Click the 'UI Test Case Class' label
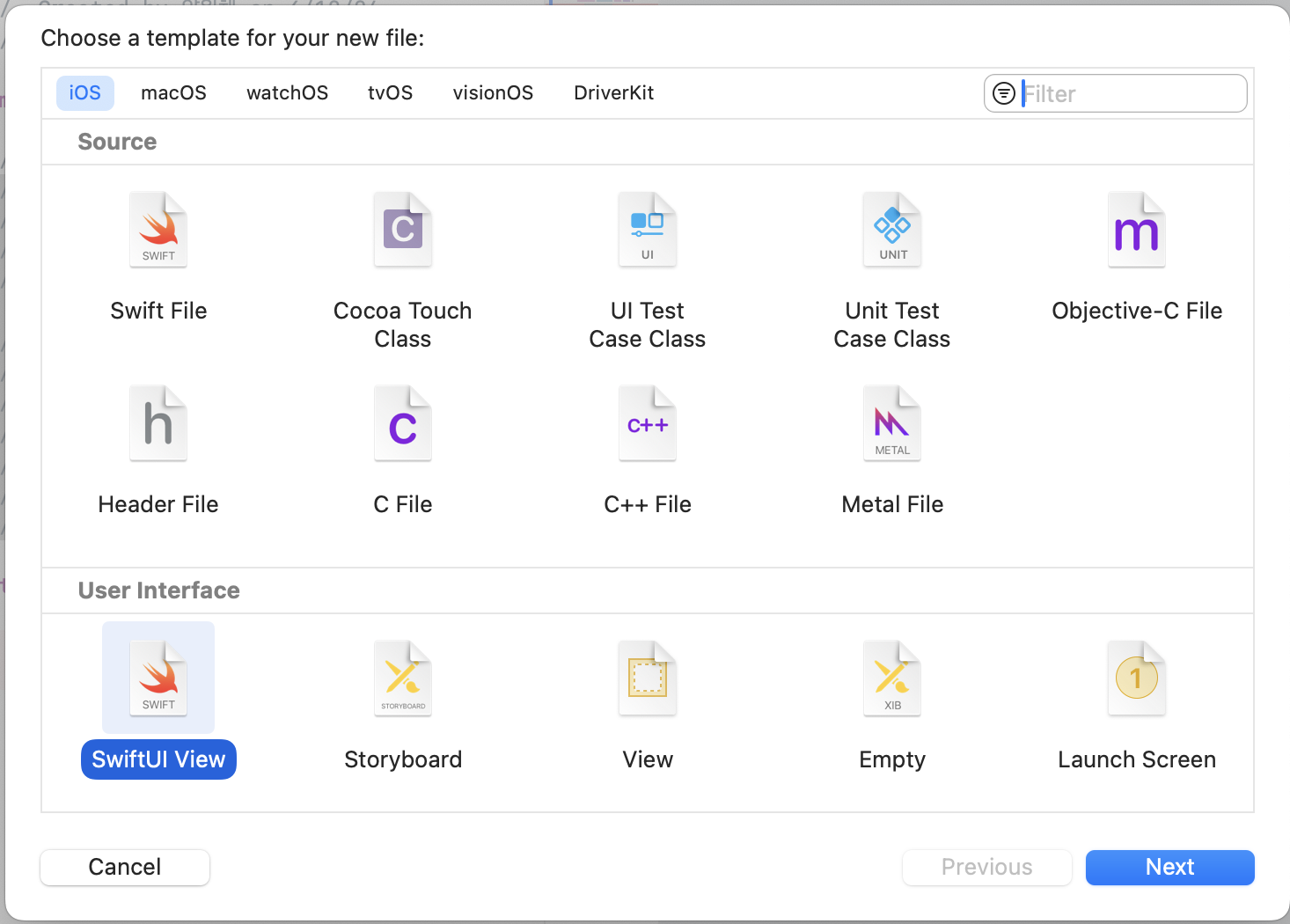Viewport: 1290px width, 924px height. (x=648, y=325)
